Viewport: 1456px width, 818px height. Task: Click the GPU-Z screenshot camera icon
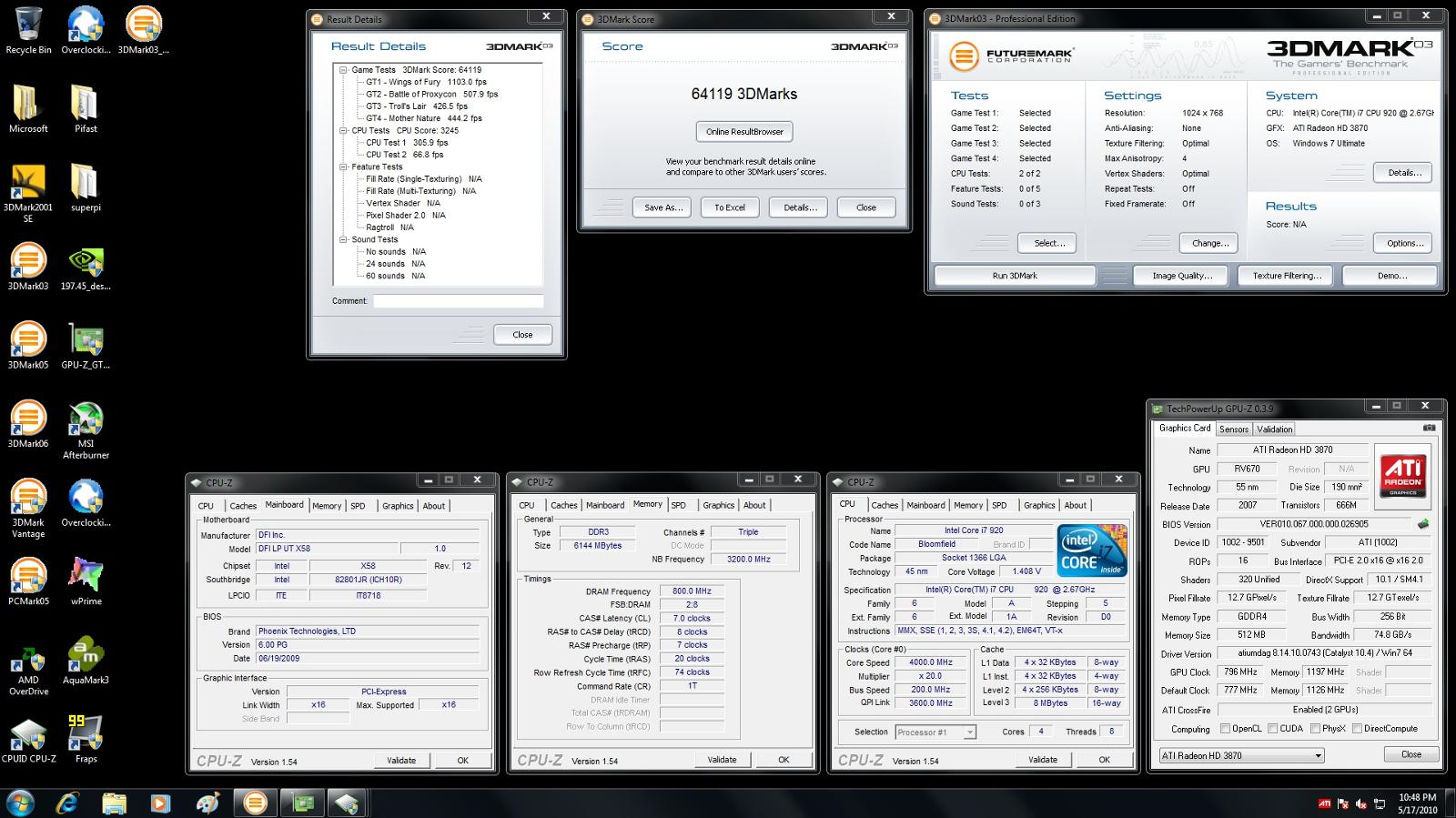coord(1429,428)
